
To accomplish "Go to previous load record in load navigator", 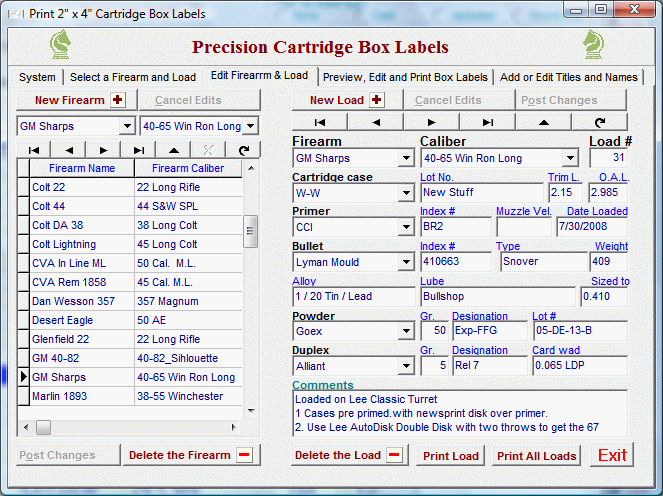I will point(375,122).
